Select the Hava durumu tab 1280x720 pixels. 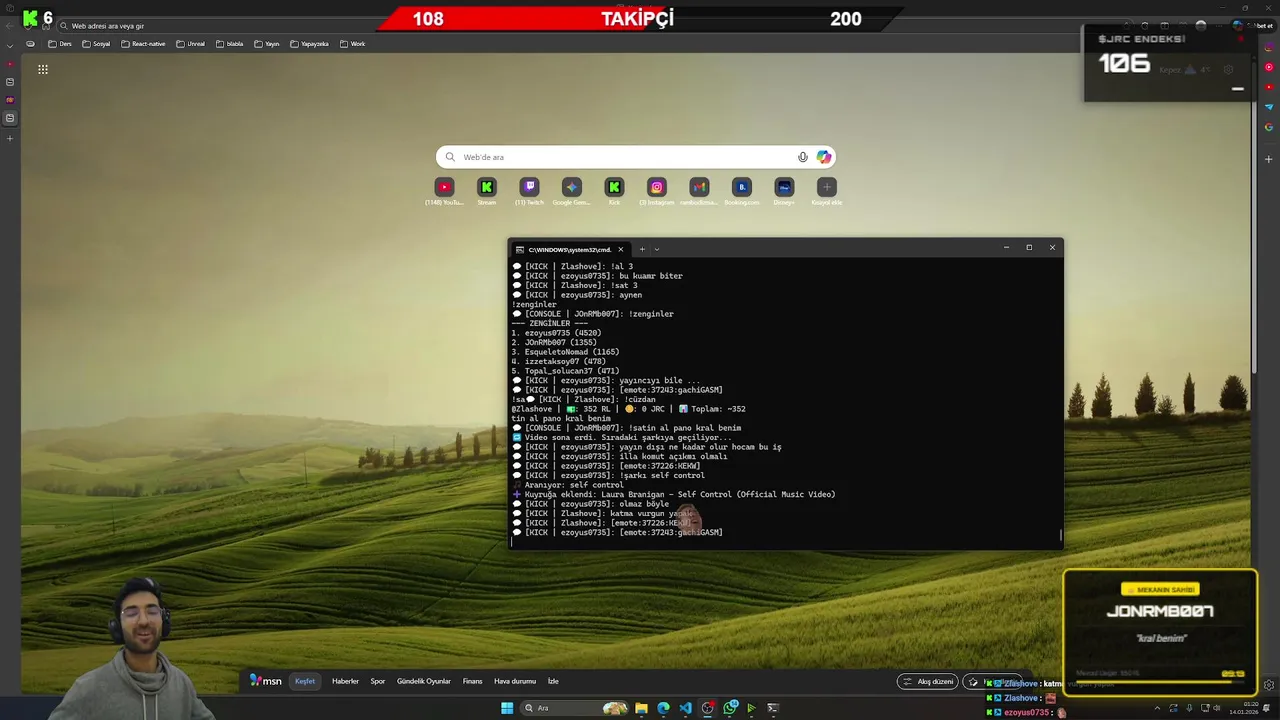pyautogui.click(x=515, y=681)
